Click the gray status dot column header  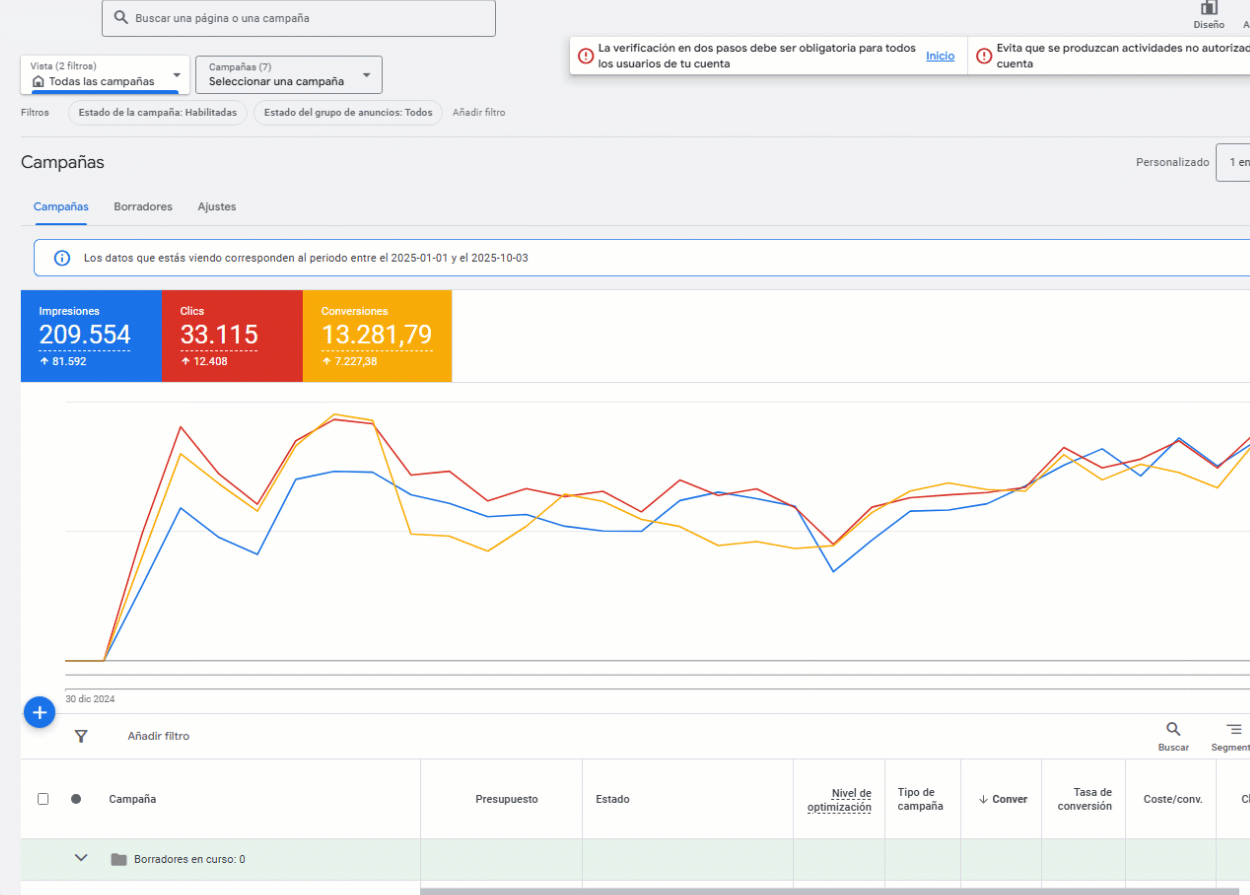(x=76, y=799)
